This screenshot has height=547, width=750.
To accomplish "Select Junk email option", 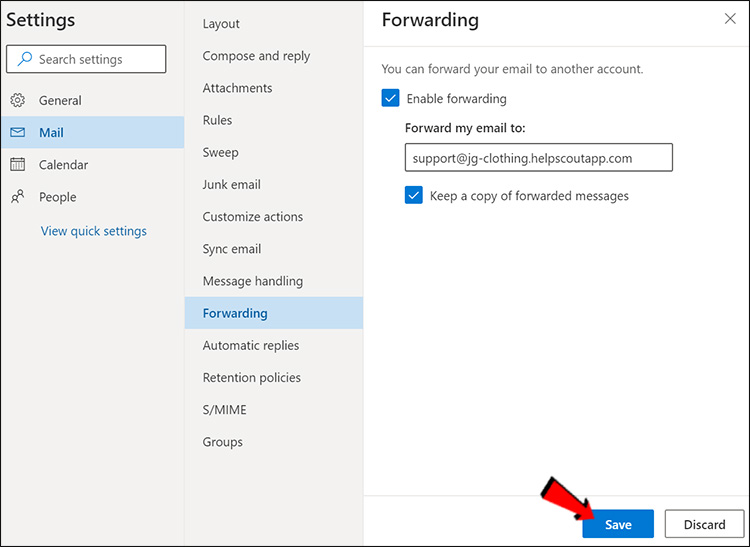I will point(231,184).
